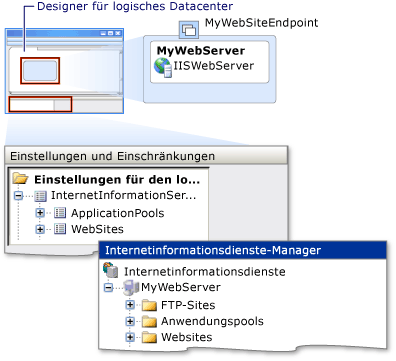Screen dimensions: 396x361
Task: Click the Einstellungen und Einschränkungen panel title
Action: pos(112,156)
